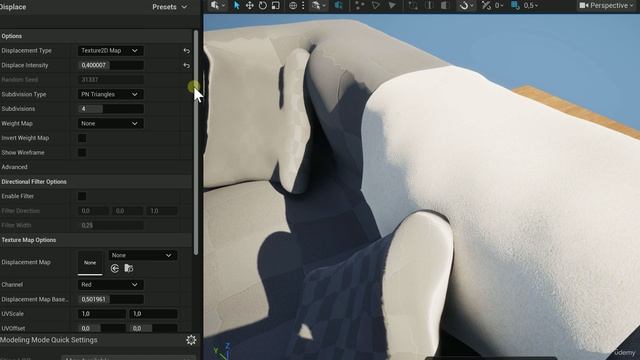Viewport: 640px width, 360px height.
Task: Click the Subdivision Type label
Action: point(24,94)
